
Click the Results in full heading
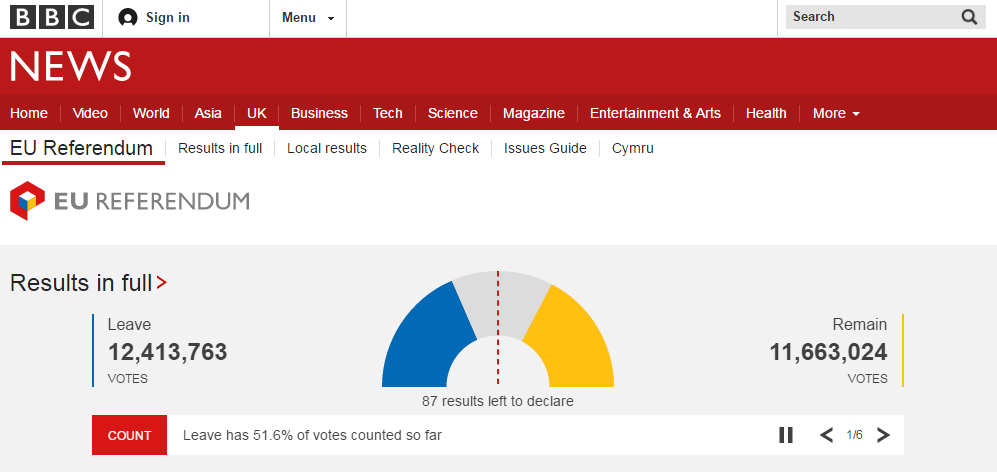pyautogui.click(x=81, y=282)
